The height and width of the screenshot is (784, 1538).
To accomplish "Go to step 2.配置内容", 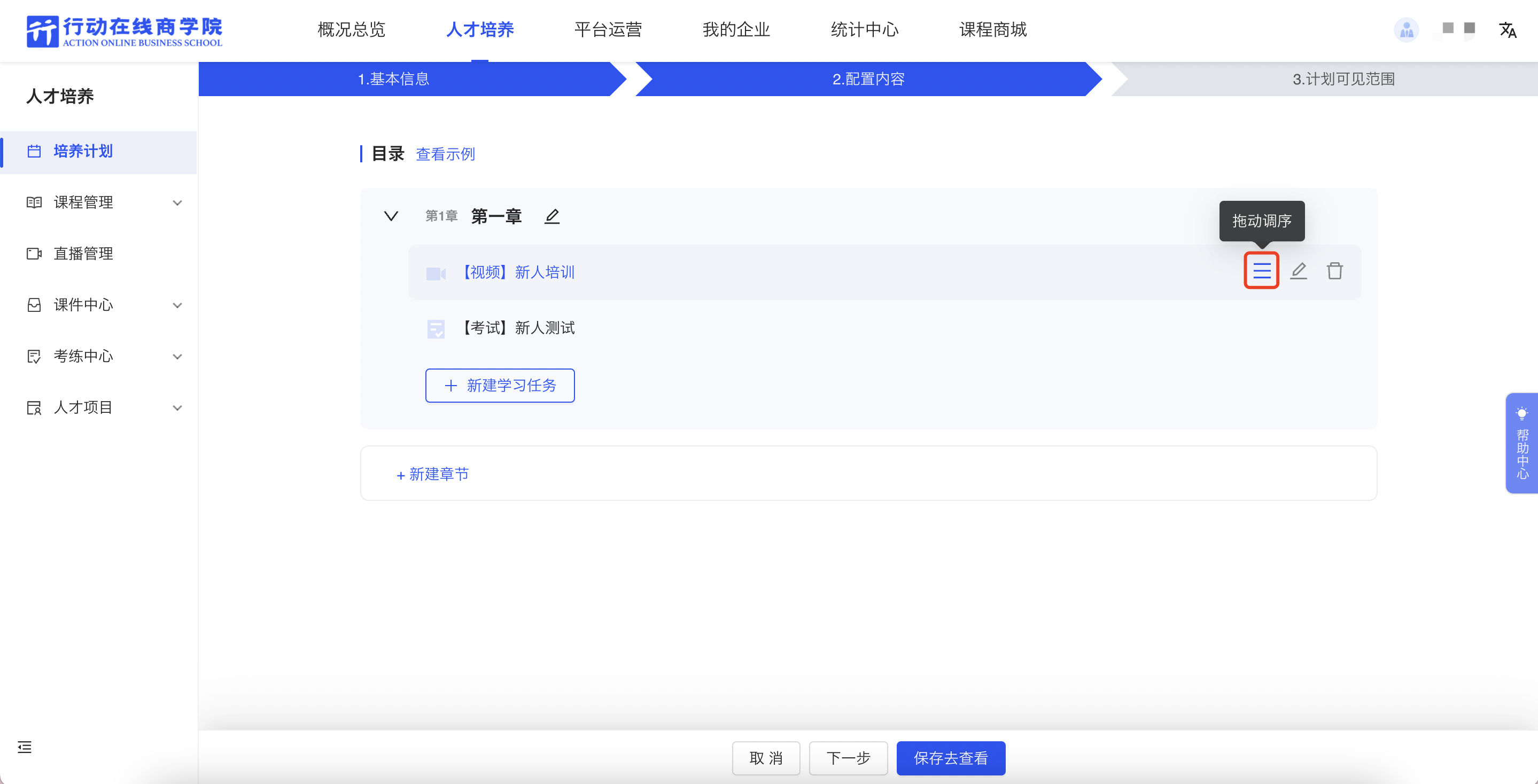I will 869,79.
